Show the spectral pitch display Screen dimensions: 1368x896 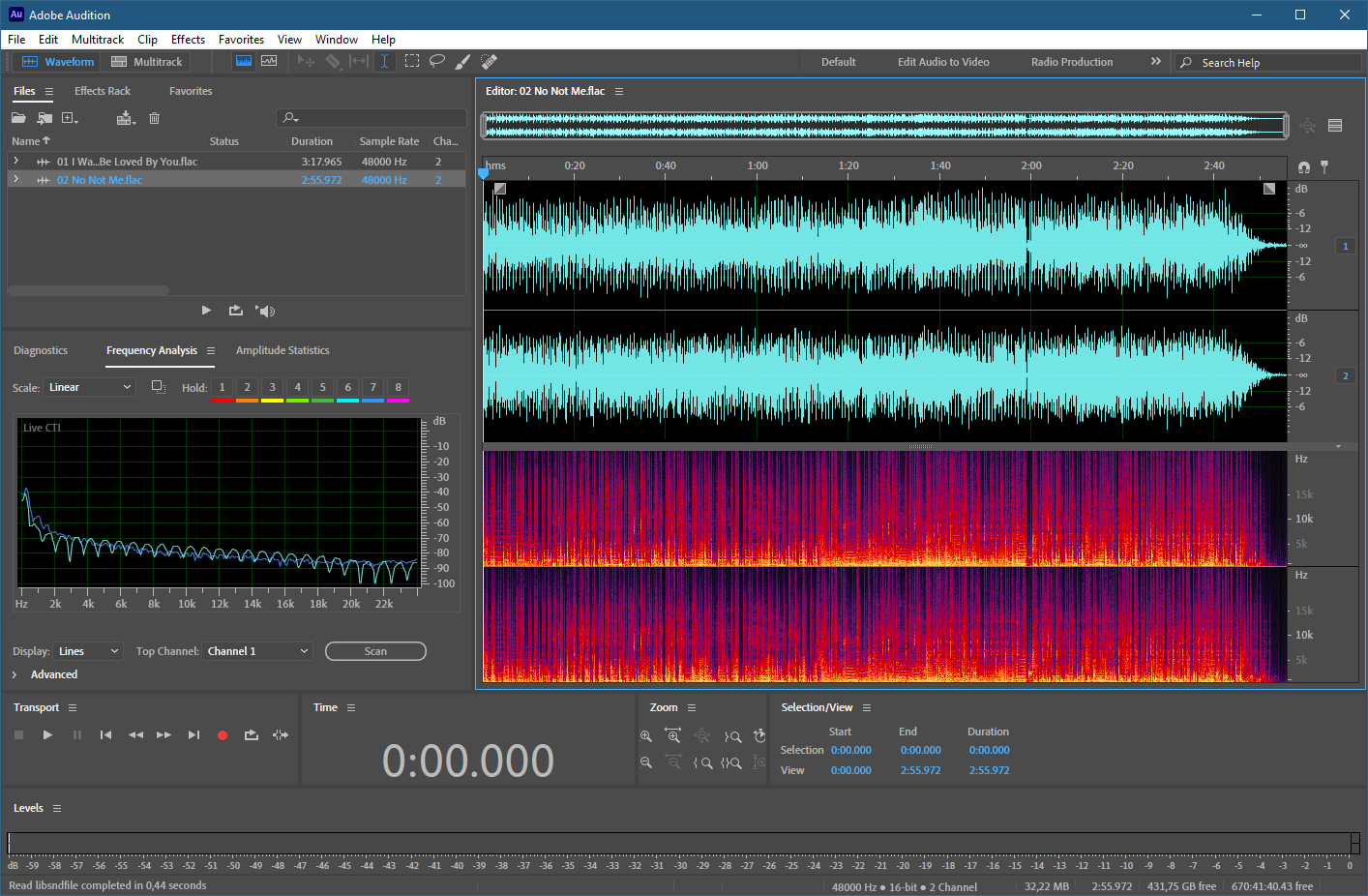(x=269, y=61)
